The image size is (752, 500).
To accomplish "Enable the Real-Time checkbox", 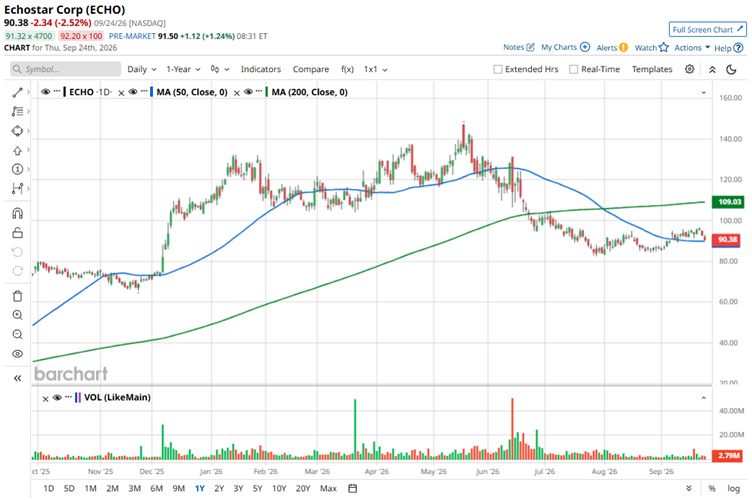I will [573, 70].
